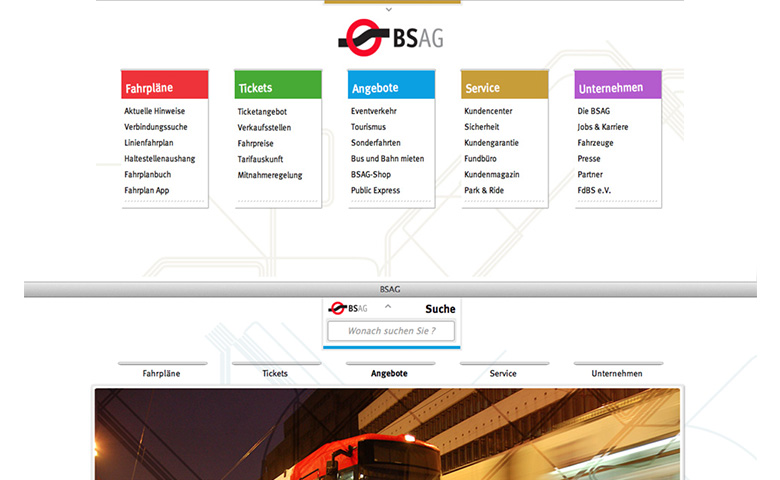Image resolution: width=780 pixels, height=480 pixels.
Task: Open Fahrplan App link
Action: 147,191
